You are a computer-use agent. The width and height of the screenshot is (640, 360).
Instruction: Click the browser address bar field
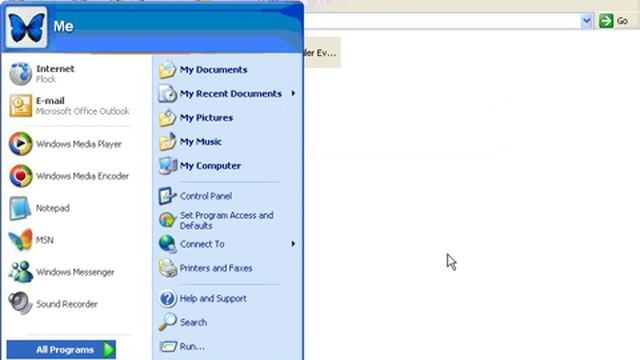click(x=442, y=20)
